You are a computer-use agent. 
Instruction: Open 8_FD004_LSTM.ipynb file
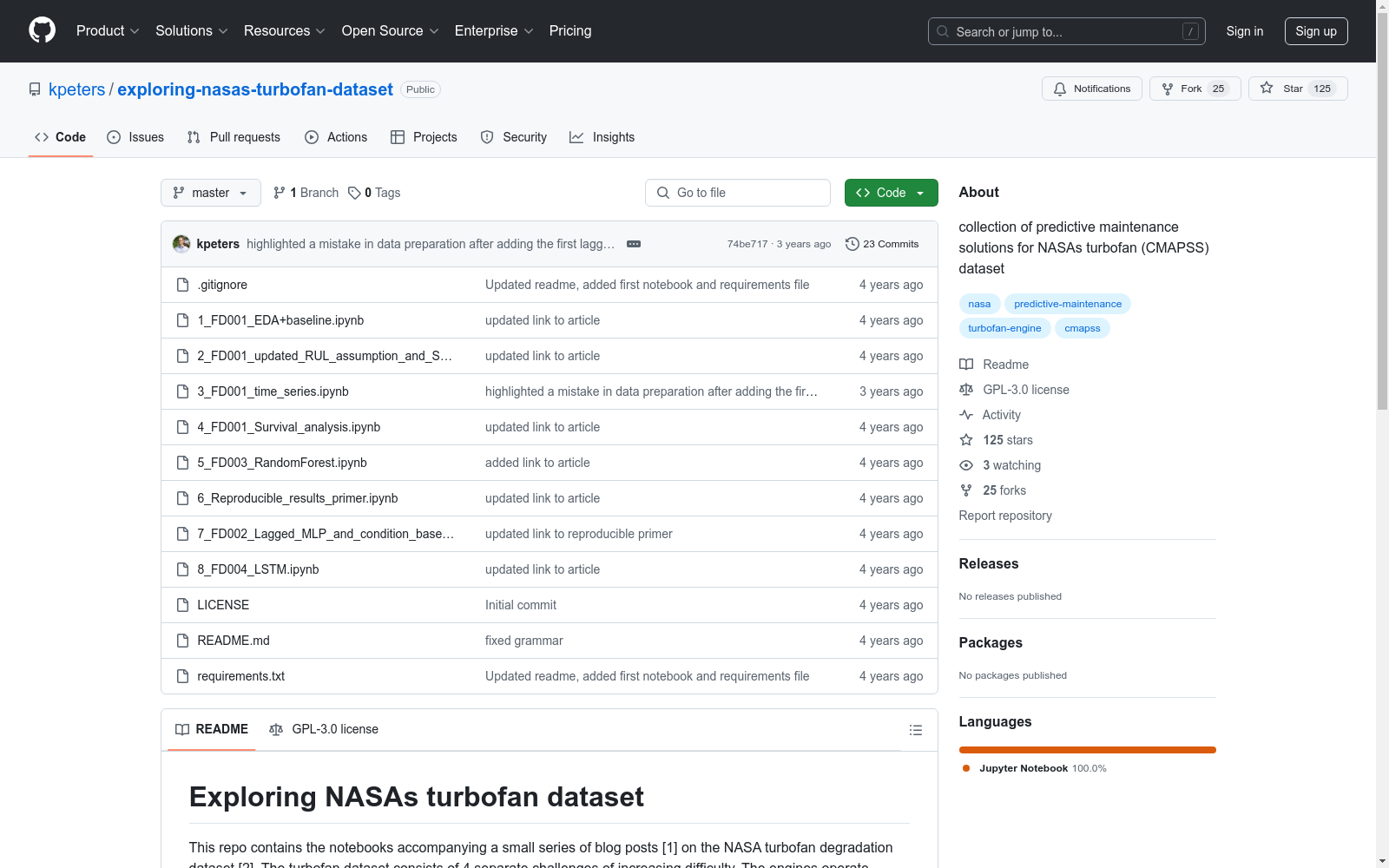258,569
